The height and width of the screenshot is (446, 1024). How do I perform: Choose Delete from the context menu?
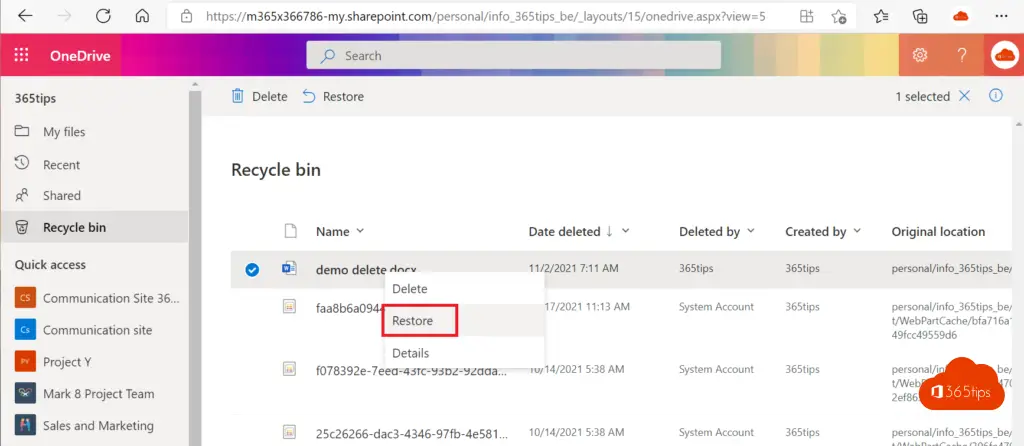pos(464,289)
